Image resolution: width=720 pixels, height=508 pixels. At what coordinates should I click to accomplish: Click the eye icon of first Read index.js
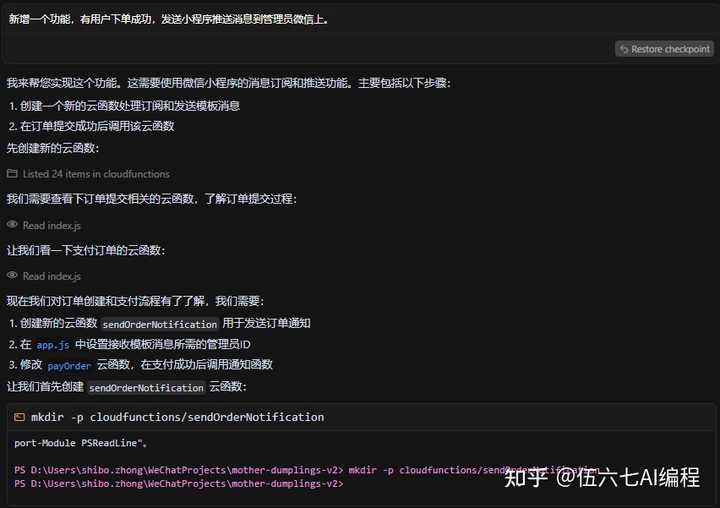click(12, 225)
